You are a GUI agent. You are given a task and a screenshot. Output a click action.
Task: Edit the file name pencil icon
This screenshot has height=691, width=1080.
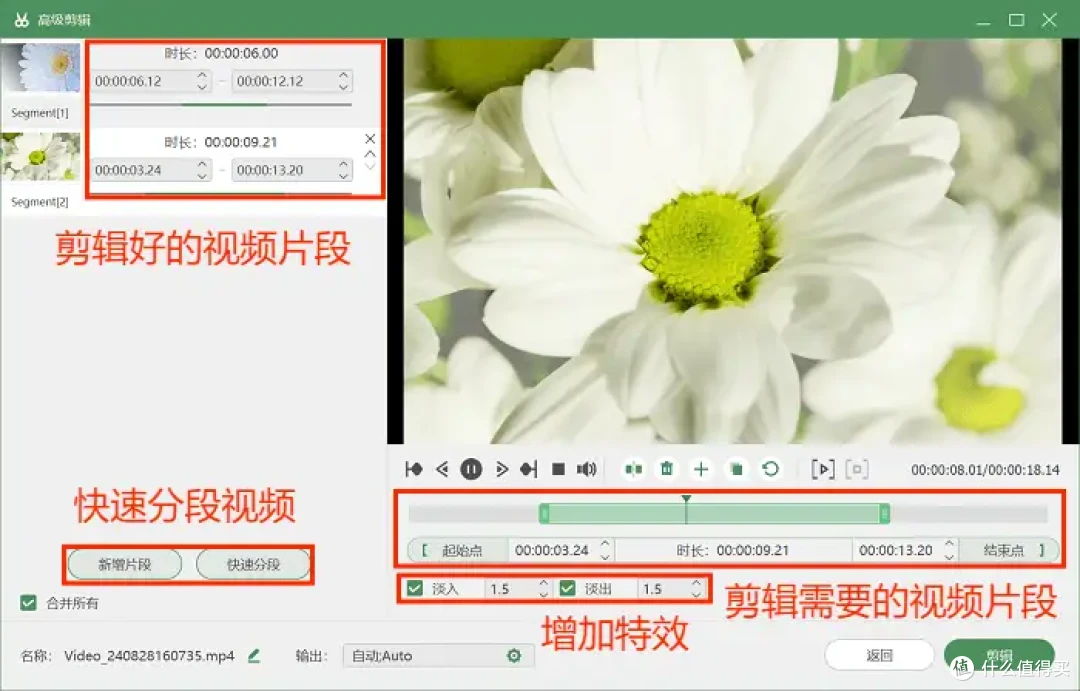coord(254,656)
